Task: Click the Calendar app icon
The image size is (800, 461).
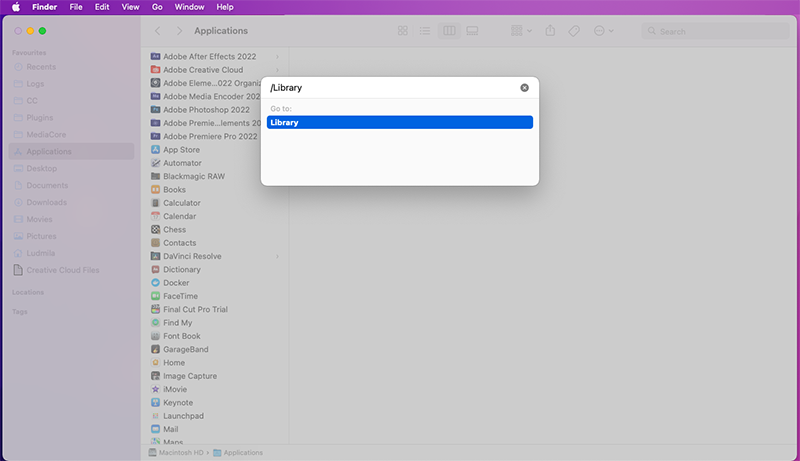Action: 156,216
